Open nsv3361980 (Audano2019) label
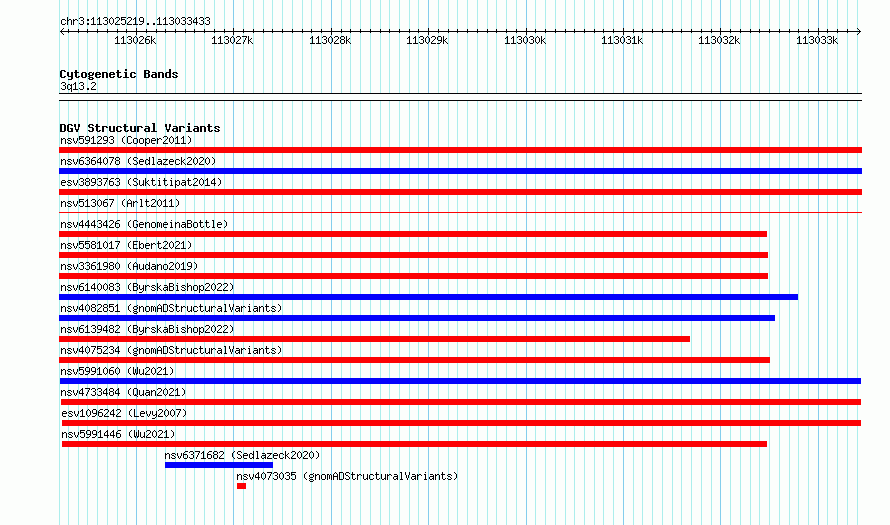 click(129, 266)
